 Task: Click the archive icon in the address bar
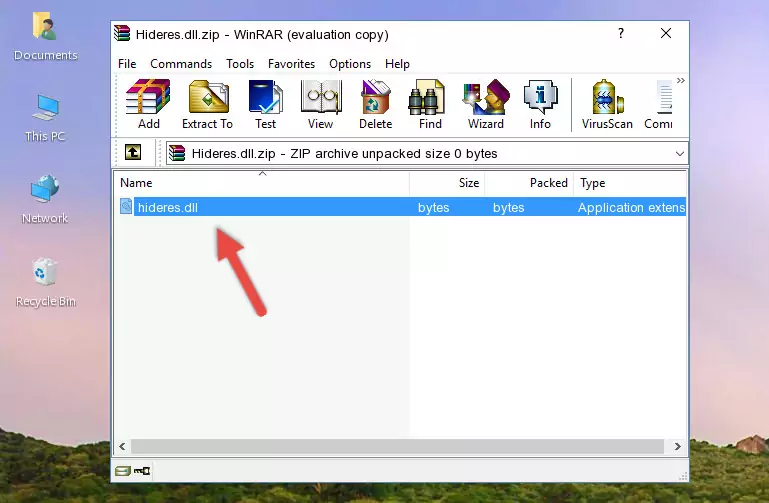coord(177,153)
